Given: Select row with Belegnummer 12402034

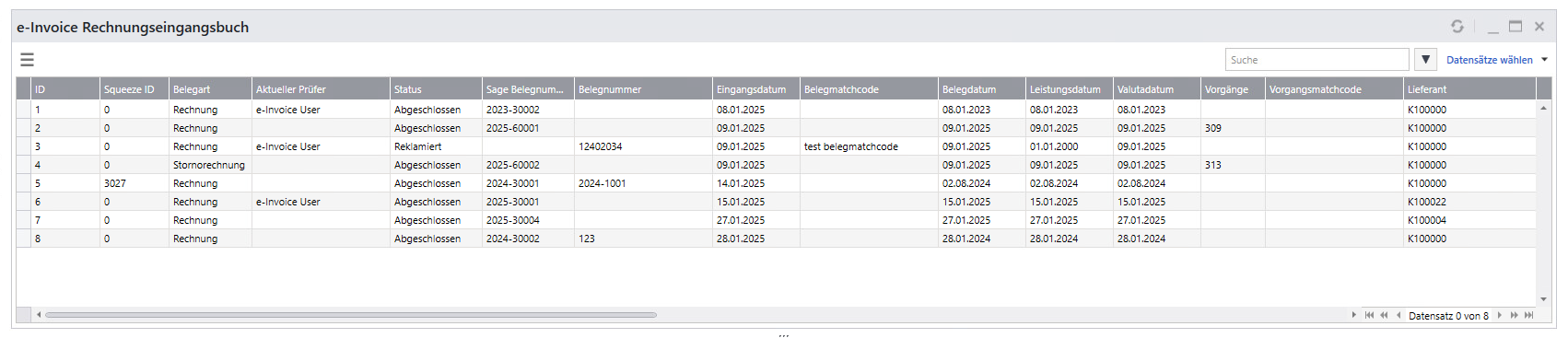Looking at the screenshot, I should (776, 146).
